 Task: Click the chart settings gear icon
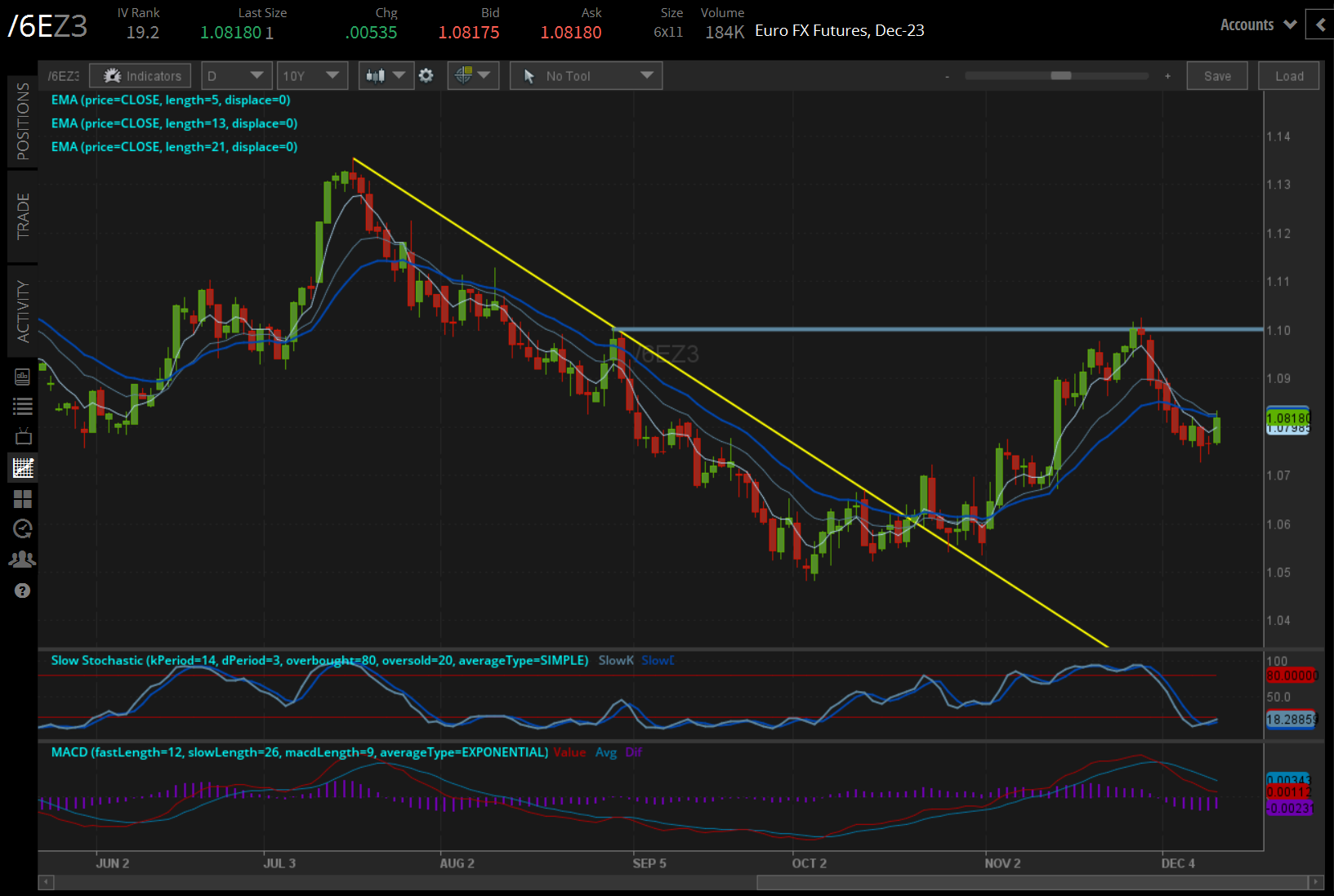point(426,76)
